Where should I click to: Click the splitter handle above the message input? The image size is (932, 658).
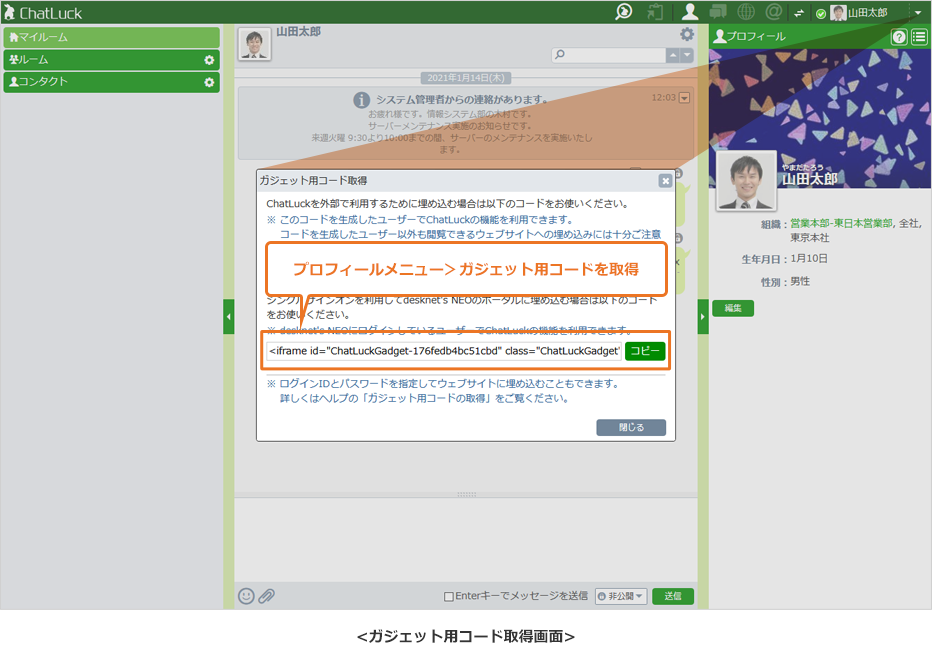[x=466, y=495]
